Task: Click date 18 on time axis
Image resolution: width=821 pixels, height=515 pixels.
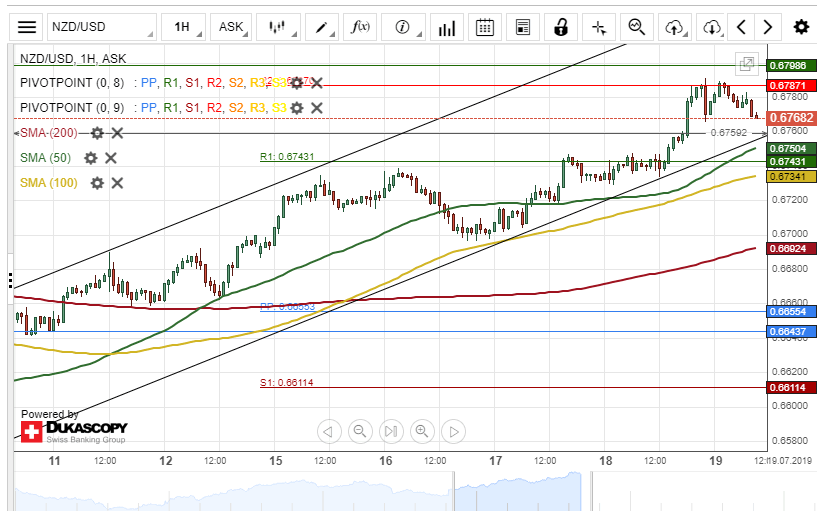Action: tap(605, 461)
